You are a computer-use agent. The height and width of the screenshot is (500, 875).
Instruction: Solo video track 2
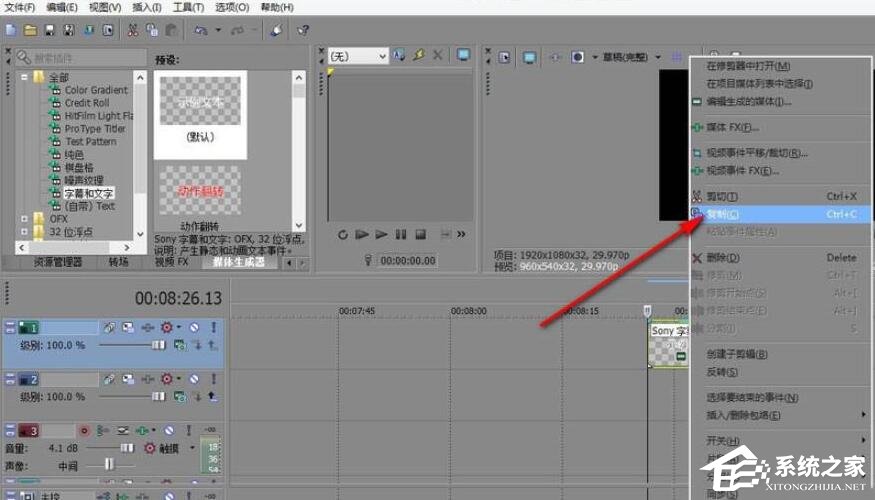(x=213, y=379)
